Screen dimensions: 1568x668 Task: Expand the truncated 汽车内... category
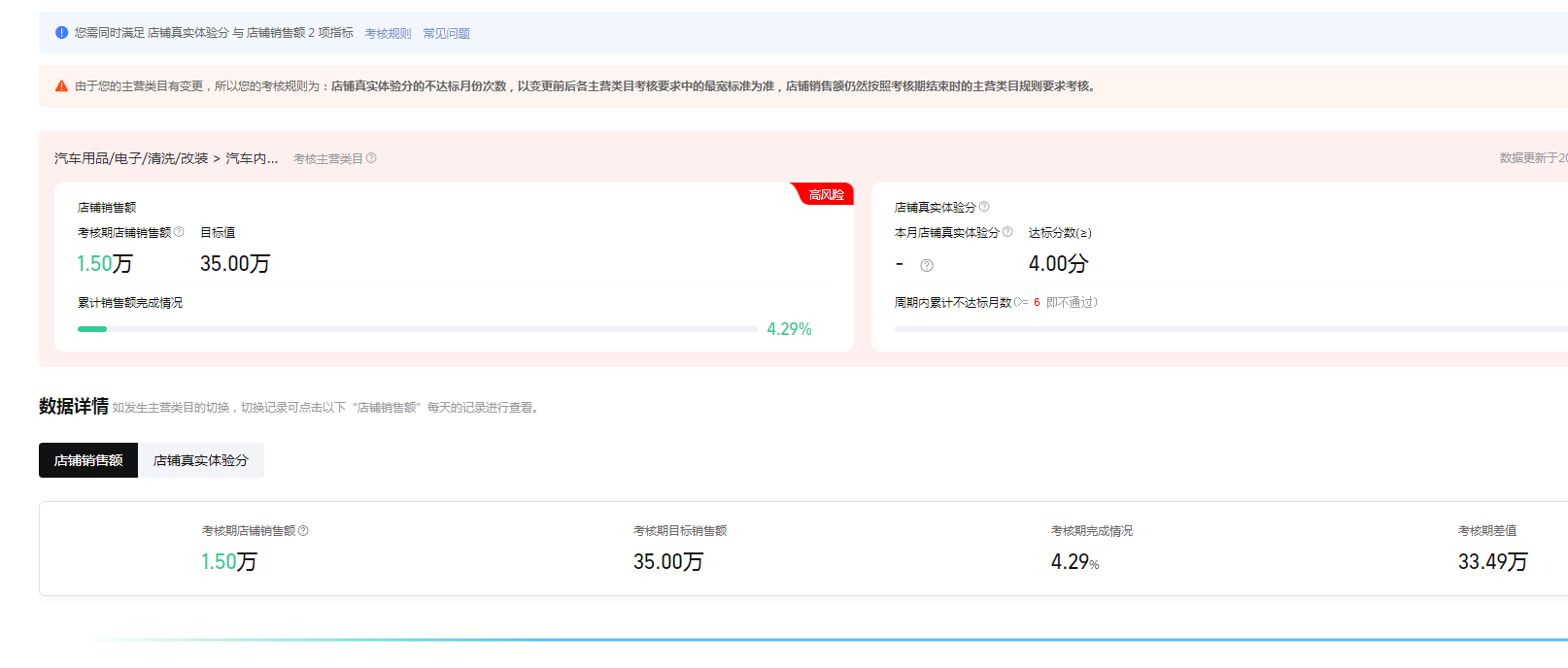tap(252, 158)
